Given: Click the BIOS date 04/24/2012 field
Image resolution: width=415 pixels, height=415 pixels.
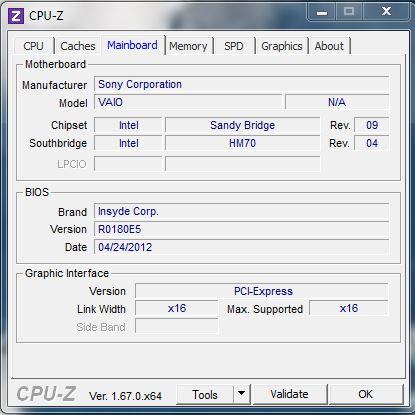Looking at the screenshot, I should [x=241, y=247].
